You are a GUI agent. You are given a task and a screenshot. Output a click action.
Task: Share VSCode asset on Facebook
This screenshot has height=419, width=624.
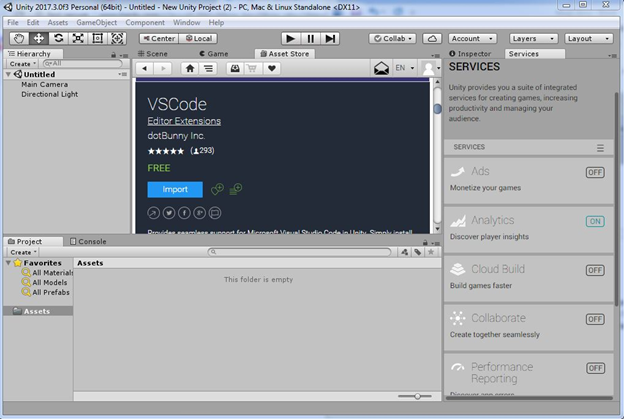click(184, 213)
